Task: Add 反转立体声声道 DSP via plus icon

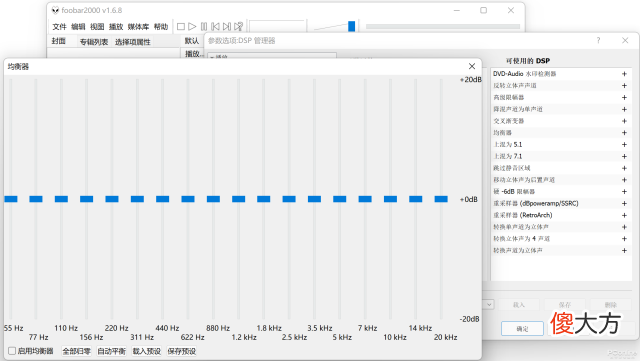Action: click(x=624, y=86)
